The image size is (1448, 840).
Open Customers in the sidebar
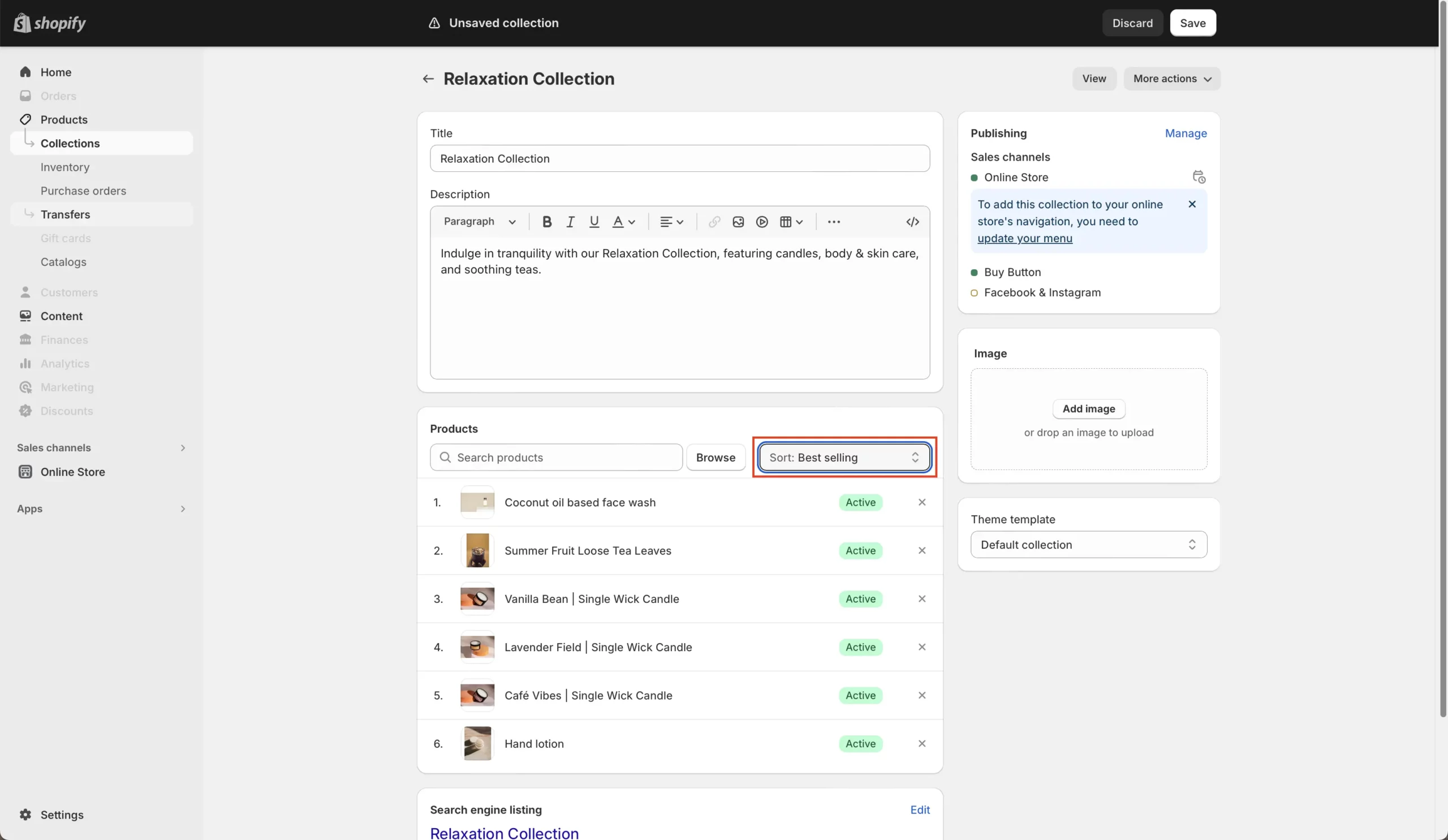(69, 292)
